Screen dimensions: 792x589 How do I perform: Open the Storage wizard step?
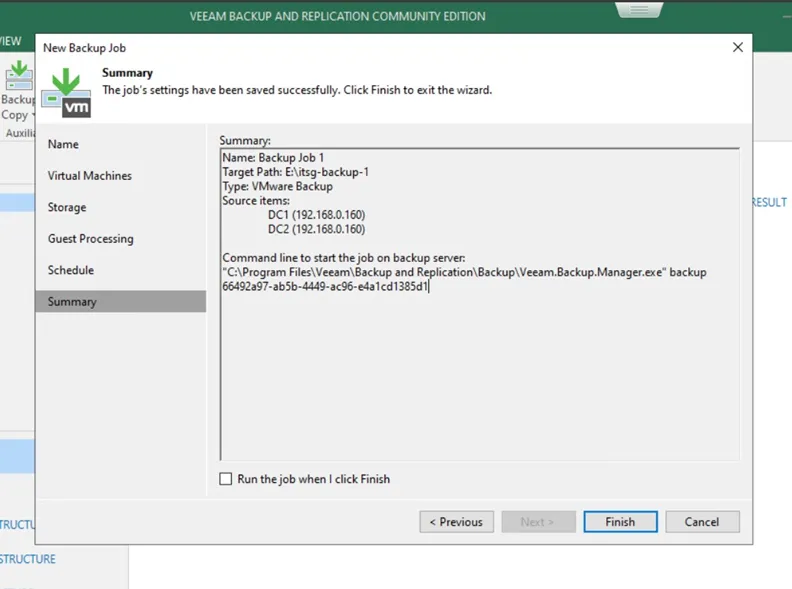tap(67, 207)
